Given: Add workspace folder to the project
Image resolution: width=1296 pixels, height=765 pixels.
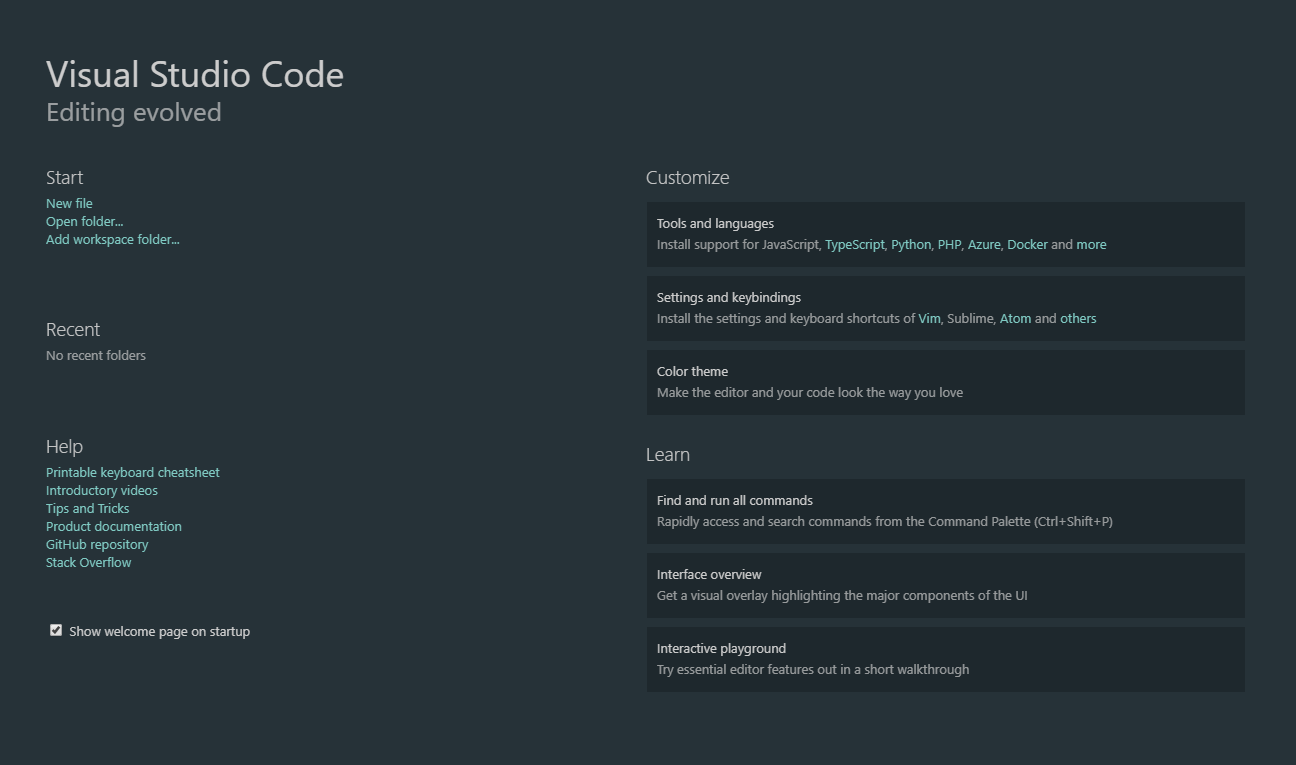Looking at the screenshot, I should coord(112,239).
